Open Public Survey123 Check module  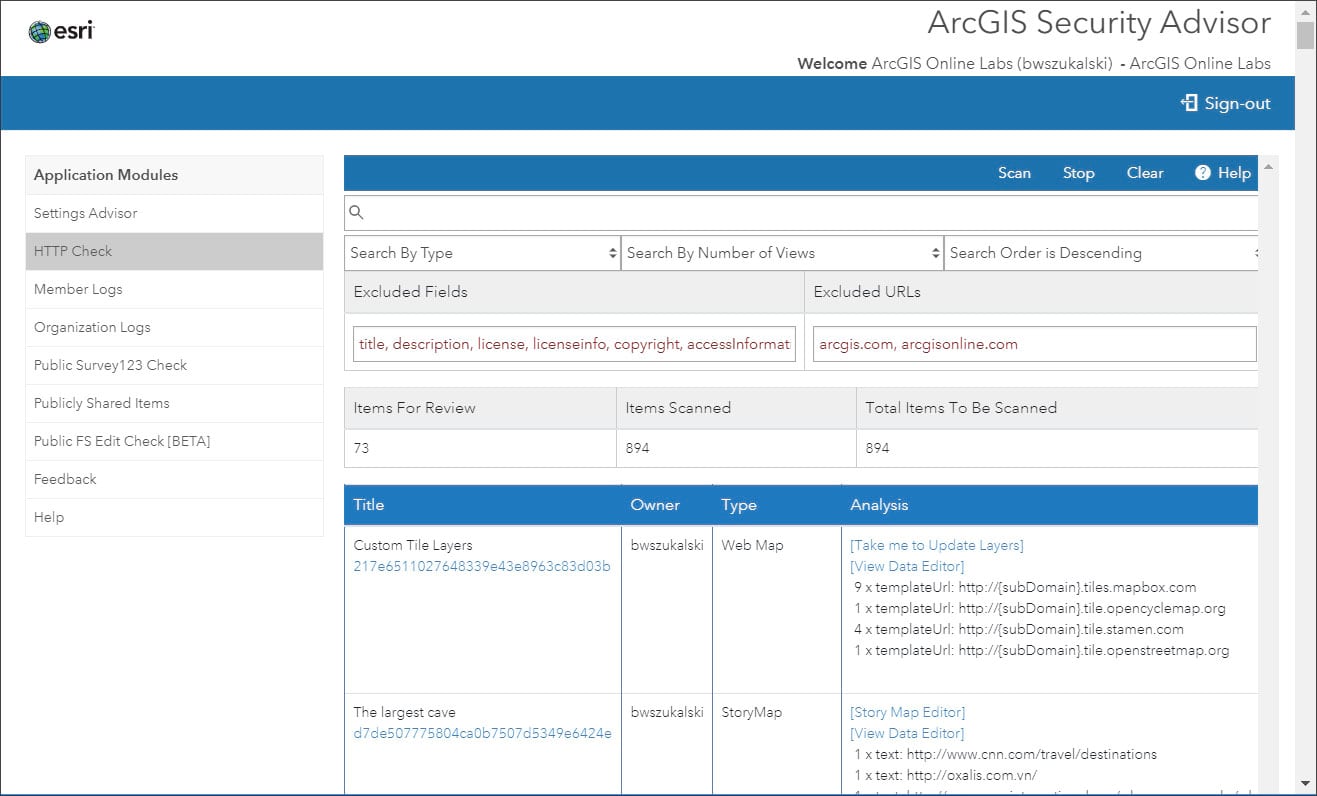click(x=110, y=365)
